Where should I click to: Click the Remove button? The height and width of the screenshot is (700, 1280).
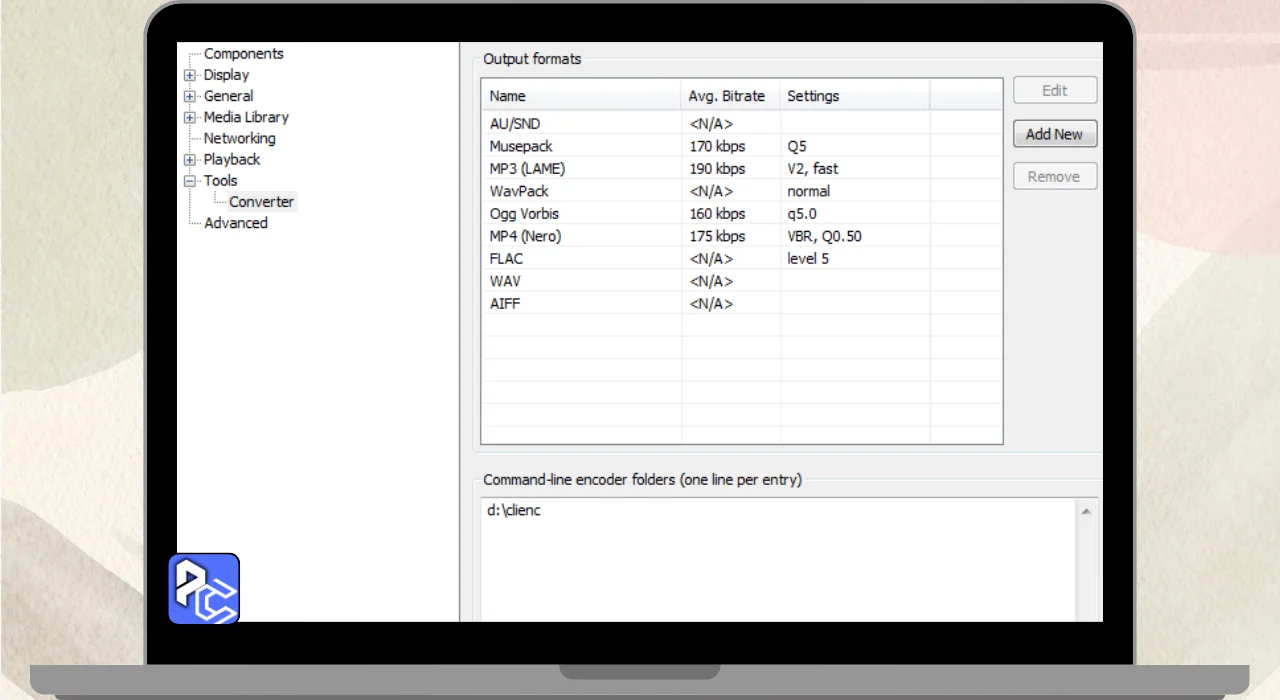[x=1054, y=176]
